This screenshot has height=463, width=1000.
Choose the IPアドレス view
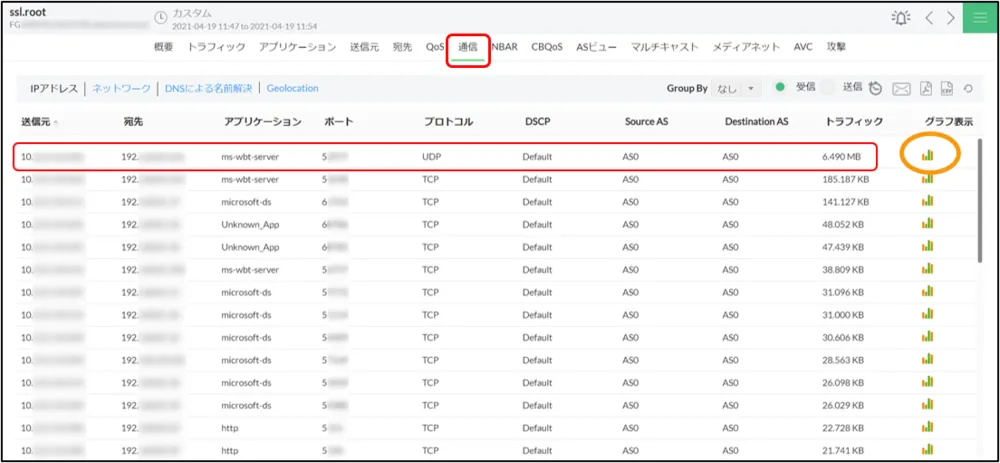pos(54,89)
